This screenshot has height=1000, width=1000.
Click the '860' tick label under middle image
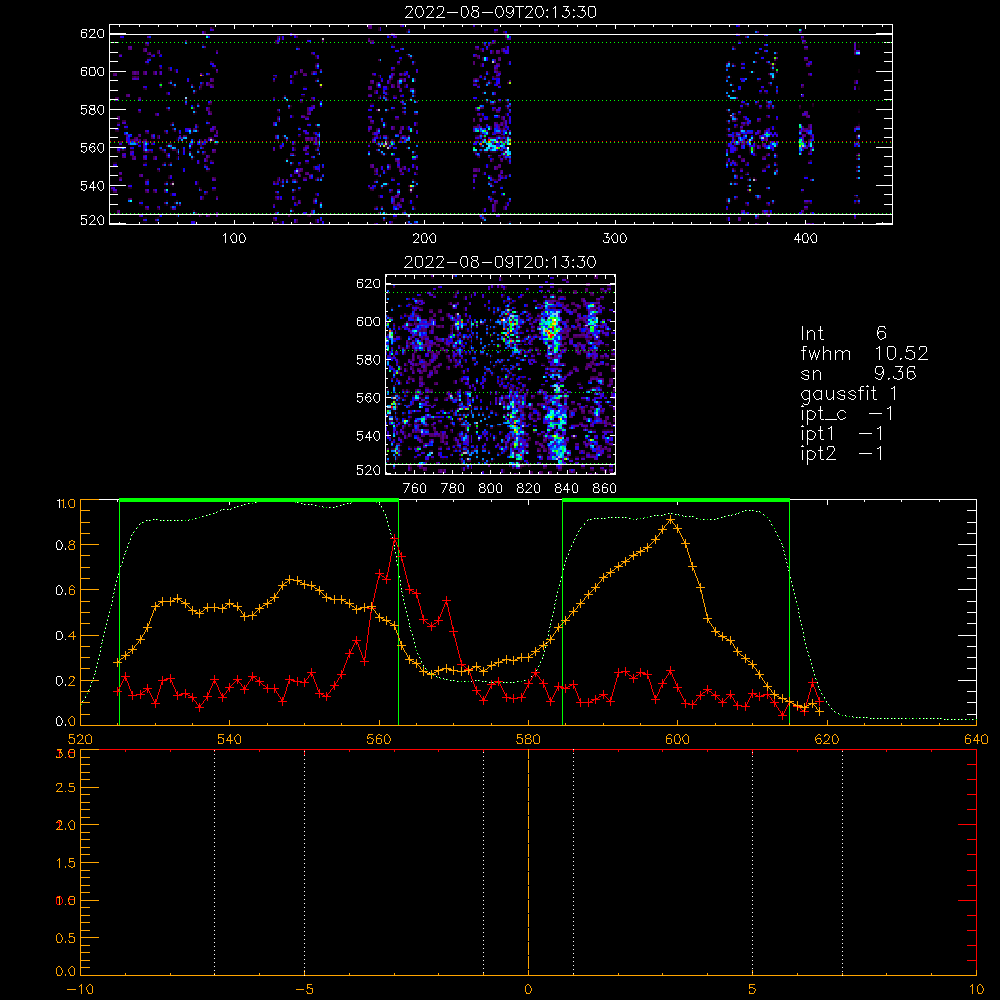click(x=605, y=489)
